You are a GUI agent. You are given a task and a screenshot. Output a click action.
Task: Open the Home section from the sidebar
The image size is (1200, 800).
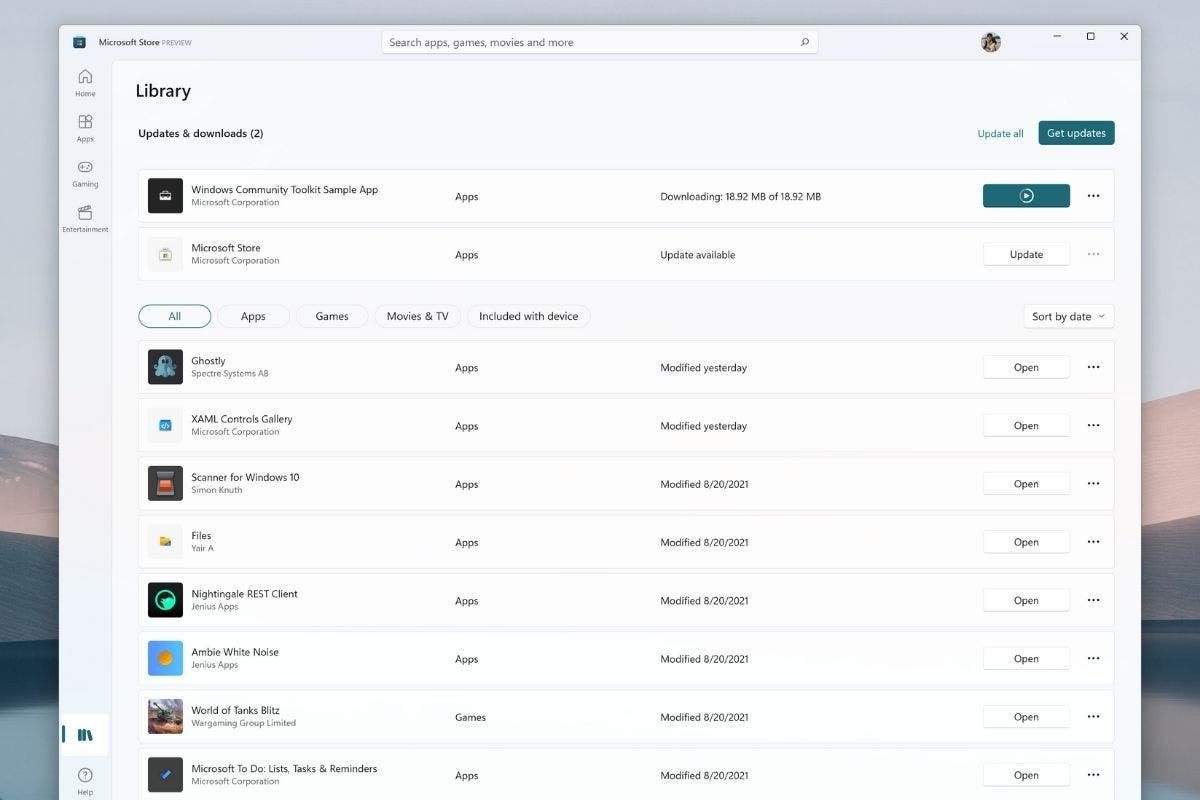tap(84, 80)
